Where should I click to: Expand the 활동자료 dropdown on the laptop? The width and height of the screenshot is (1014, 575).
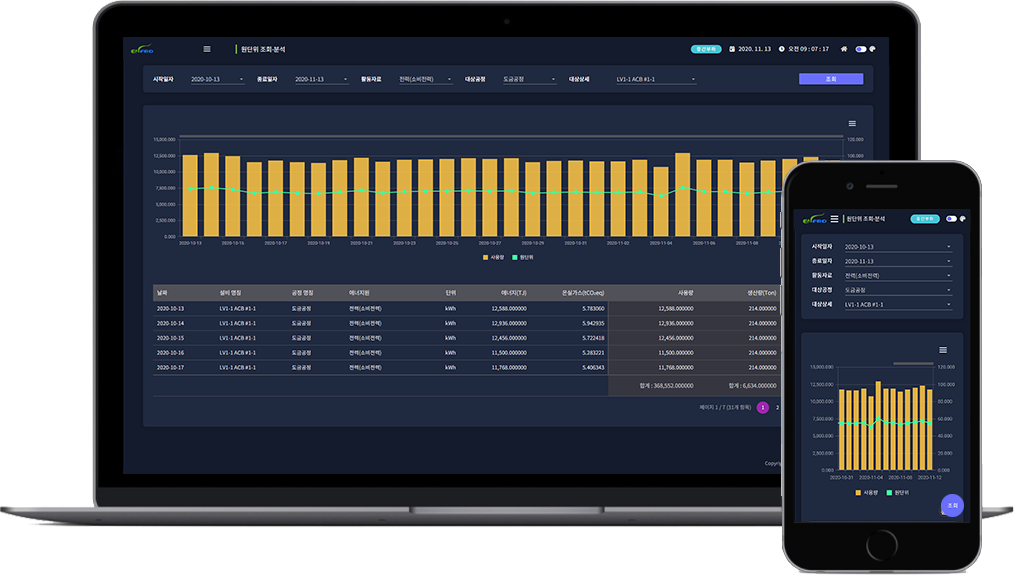[426, 79]
